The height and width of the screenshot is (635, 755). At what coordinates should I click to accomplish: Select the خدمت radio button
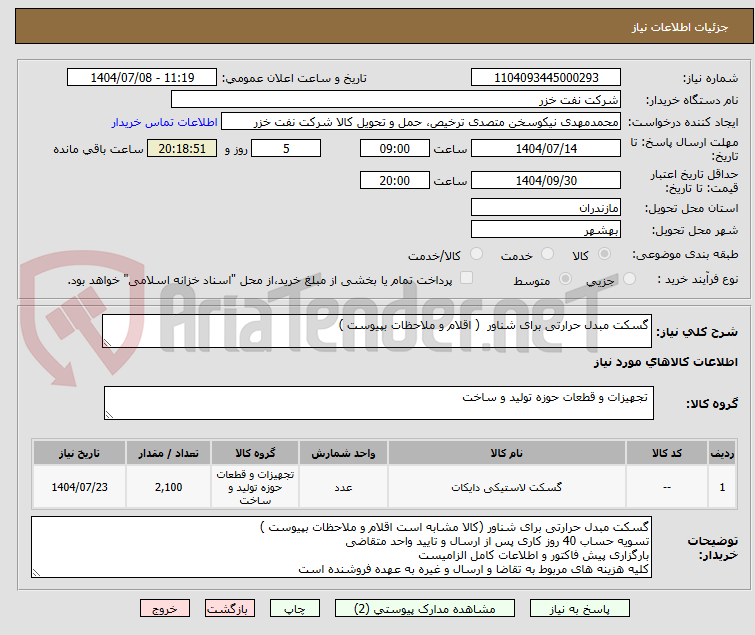point(547,254)
